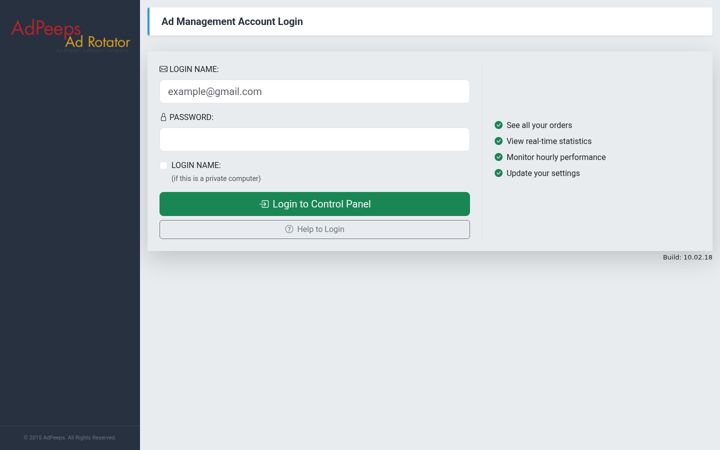The image size is (720, 450).
Task: Click the checkmark icon next to View real-time statistics
Action: 498,141
